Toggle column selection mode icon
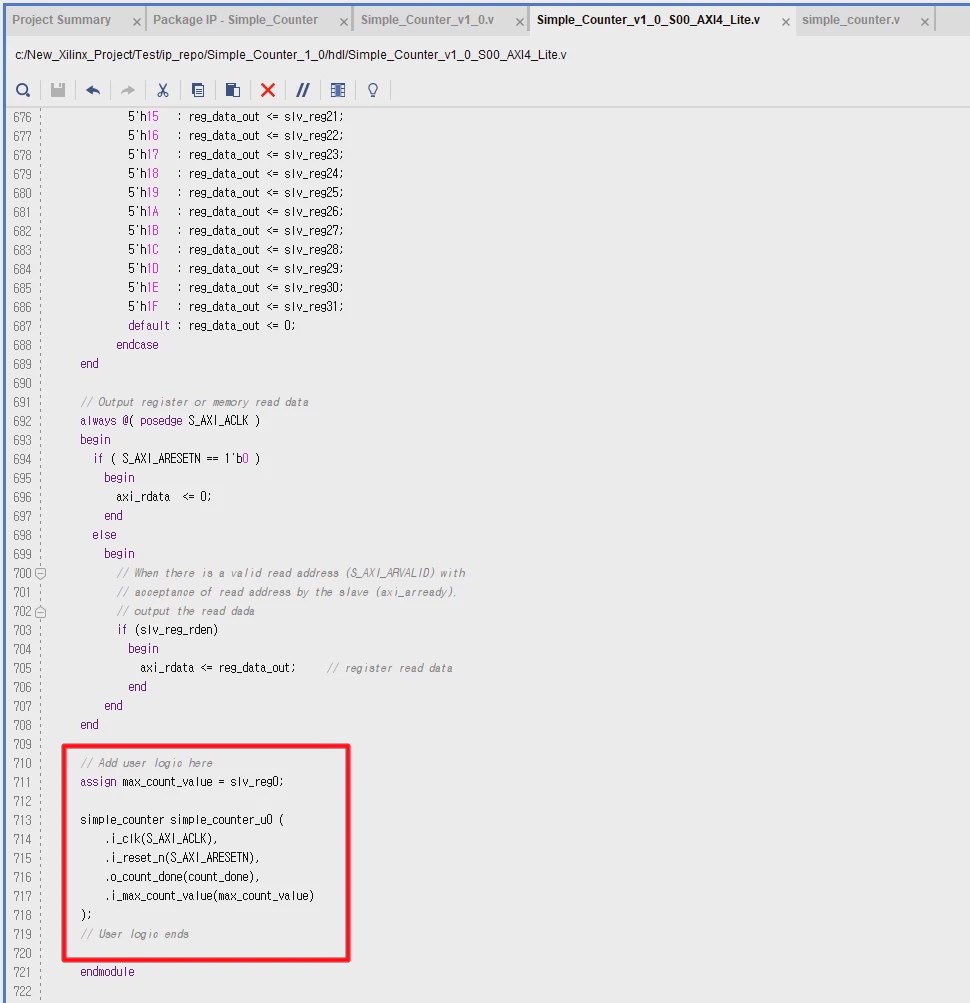Screen dimensions: 970x1003 [x=338, y=90]
